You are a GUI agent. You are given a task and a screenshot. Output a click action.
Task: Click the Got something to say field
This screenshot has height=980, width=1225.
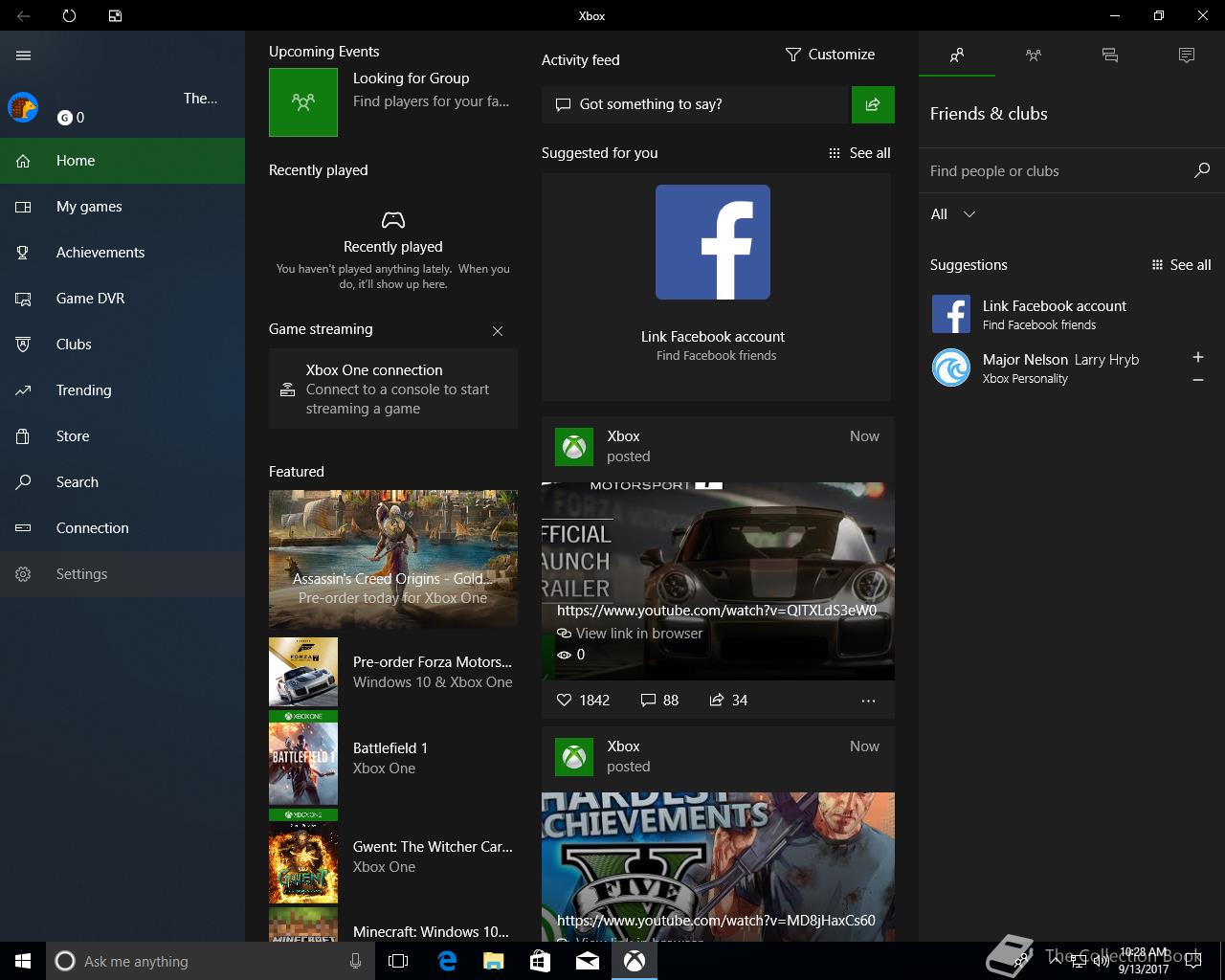coord(696,104)
